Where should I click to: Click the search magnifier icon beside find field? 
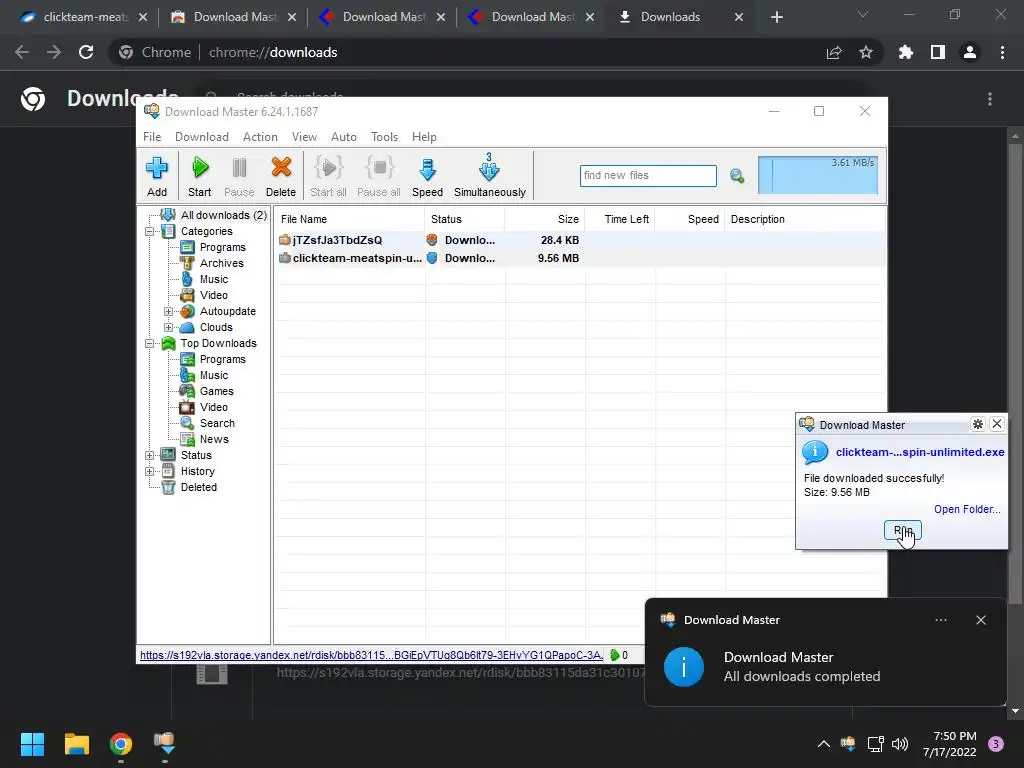[x=737, y=176]
